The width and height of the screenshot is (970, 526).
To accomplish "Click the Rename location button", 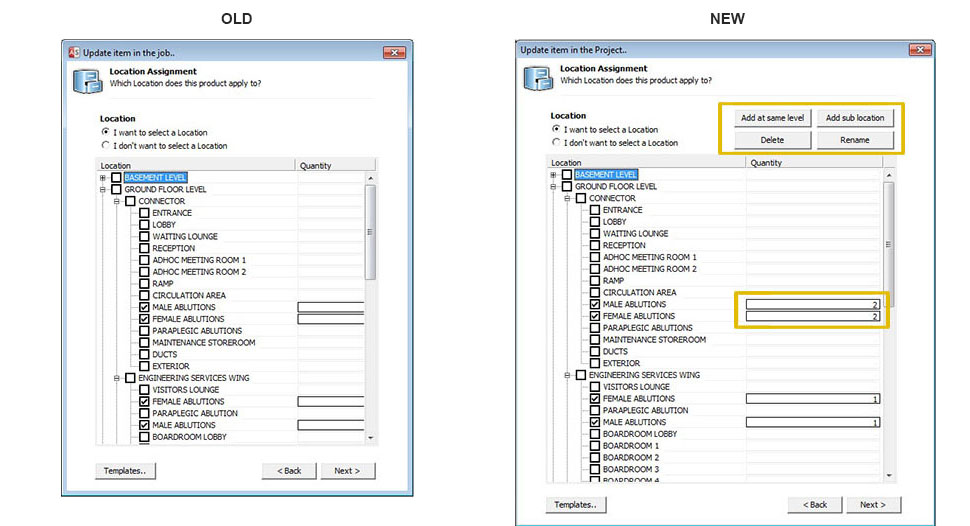I will click(854, 141).
